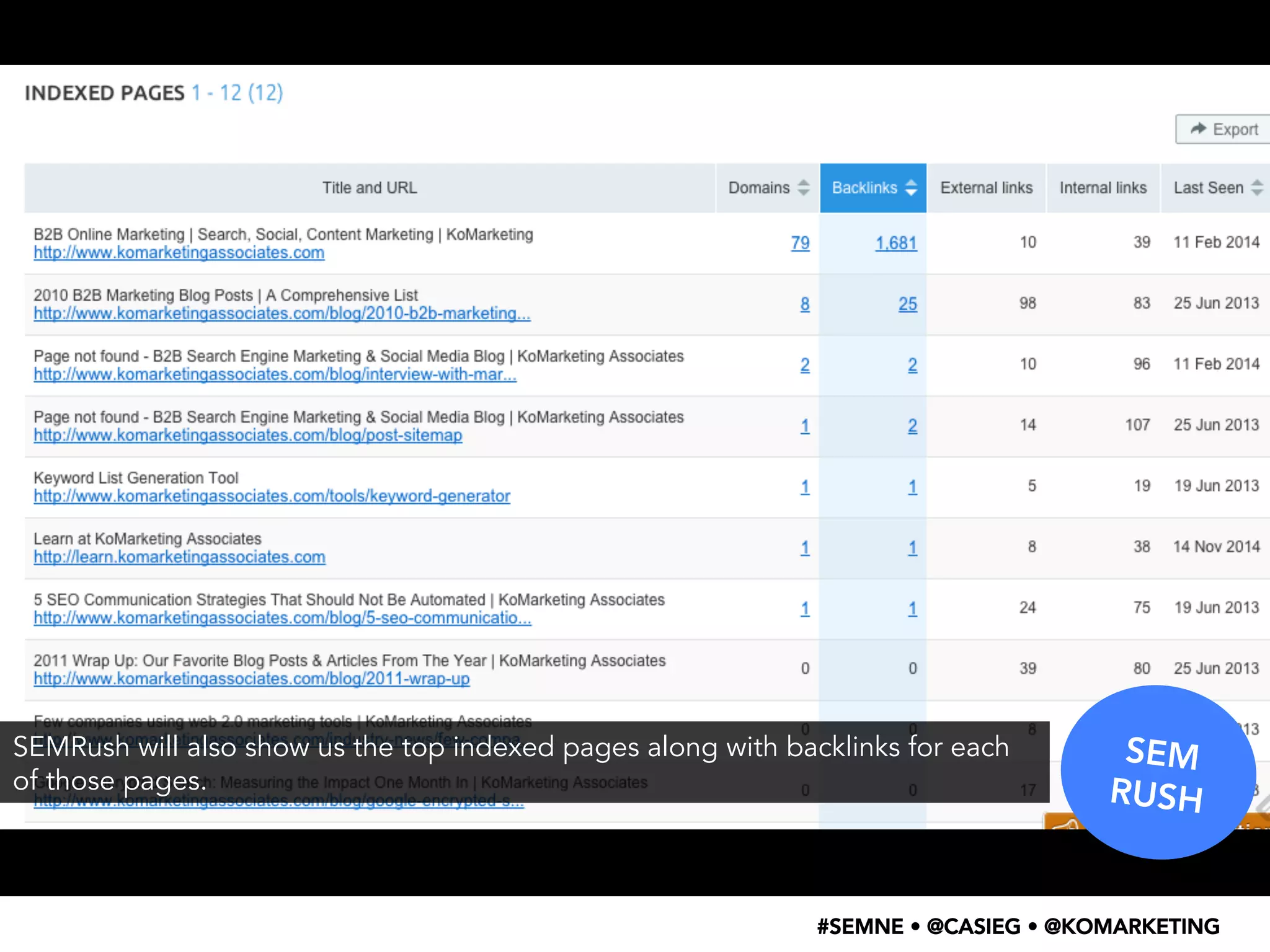Screen dimensions: 1270x952
Task: Click domains count 1 in the Learn at KoMarketing row
Action: point(805,547)
